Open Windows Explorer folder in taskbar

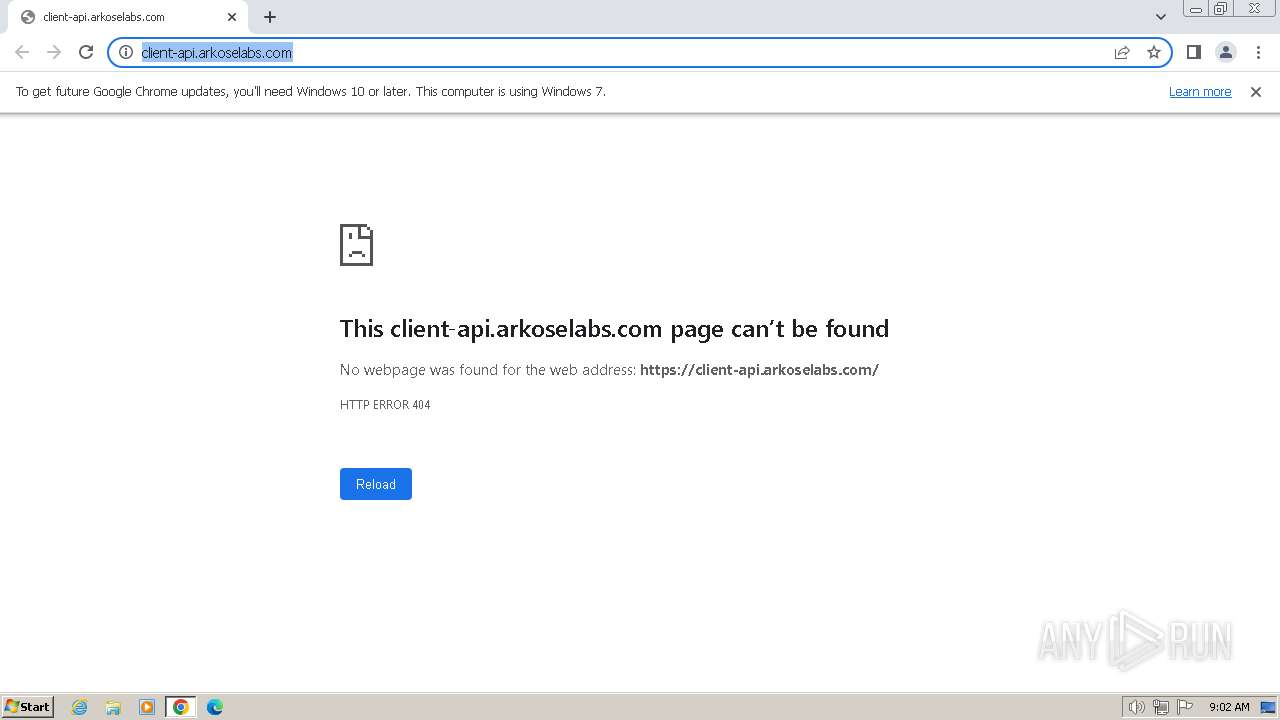pyautogui.click(x=113, y=707)
